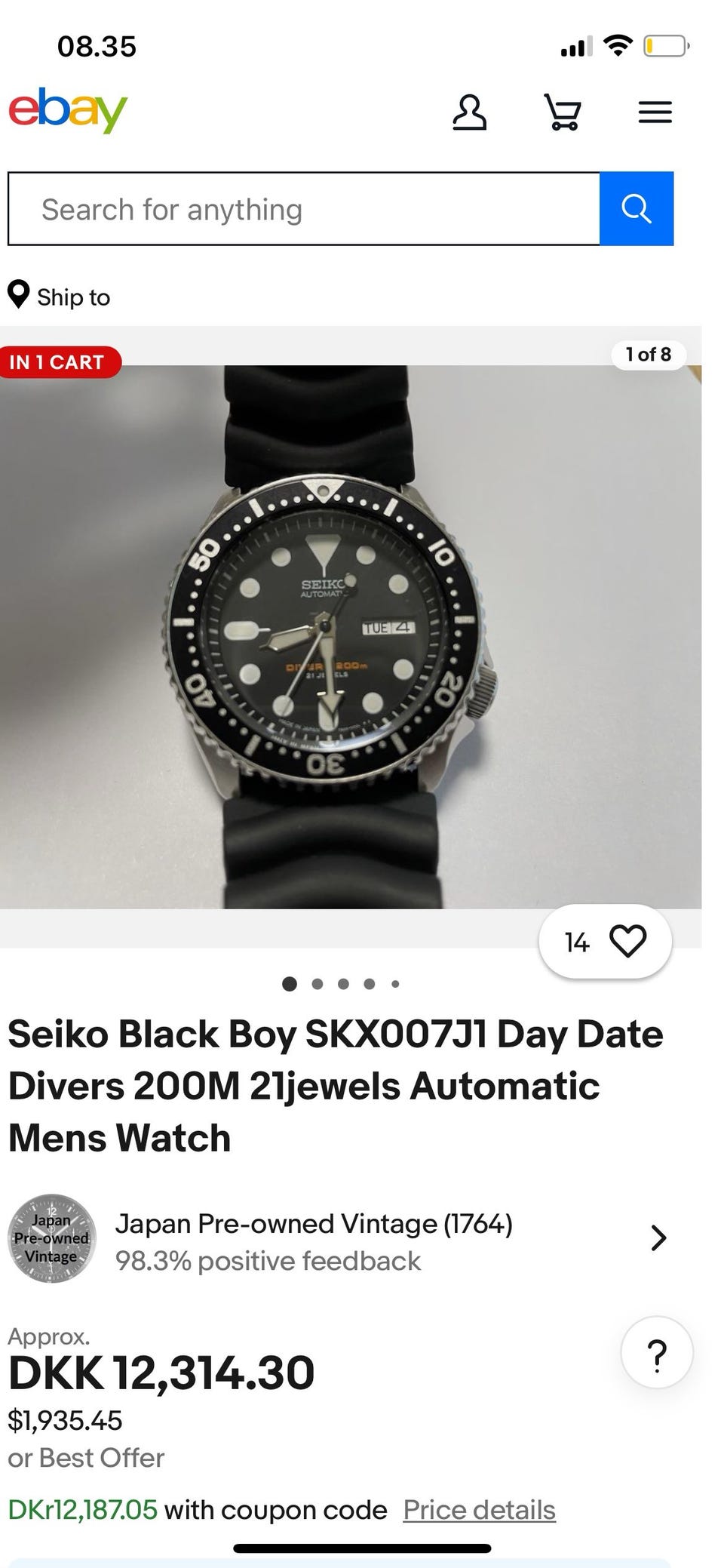Select the second image carousel dot
The height and width of the screenshot is (1568, 724).
tap(318, 984)
